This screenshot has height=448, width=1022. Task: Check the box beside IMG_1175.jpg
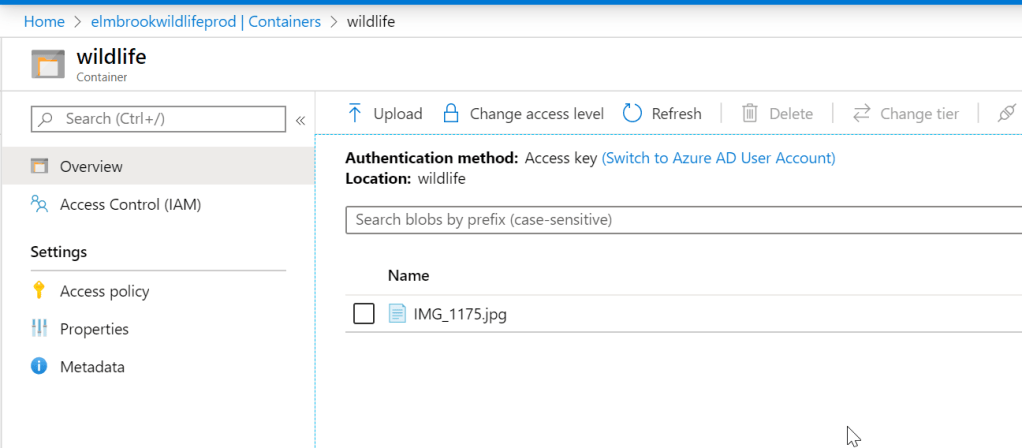pos(364,315)
